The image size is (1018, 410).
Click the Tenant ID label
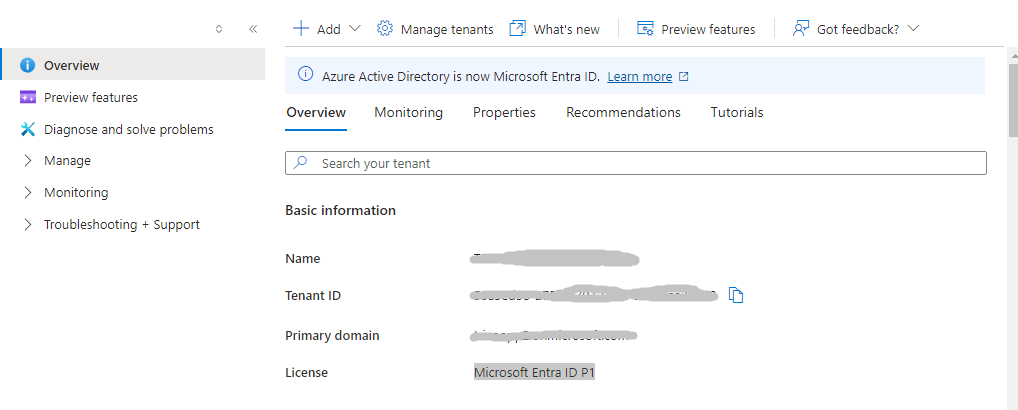click(313, 295)
